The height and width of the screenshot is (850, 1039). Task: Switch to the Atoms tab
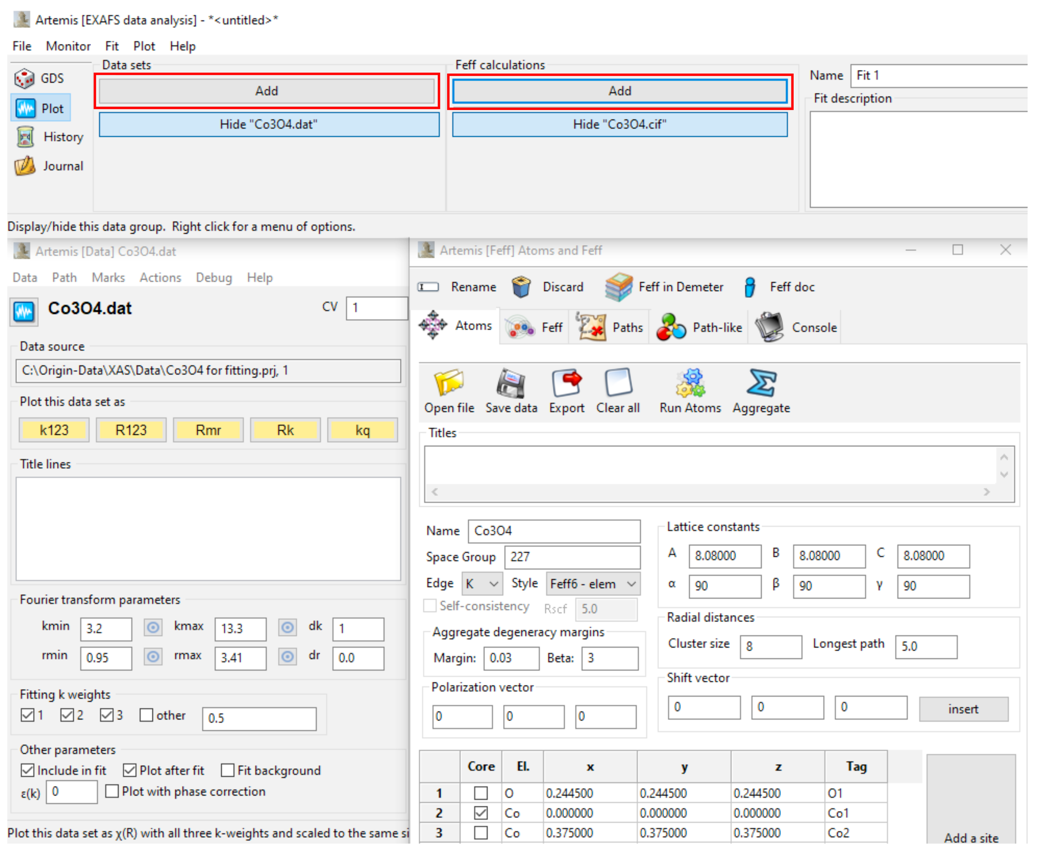click(456, 326)
